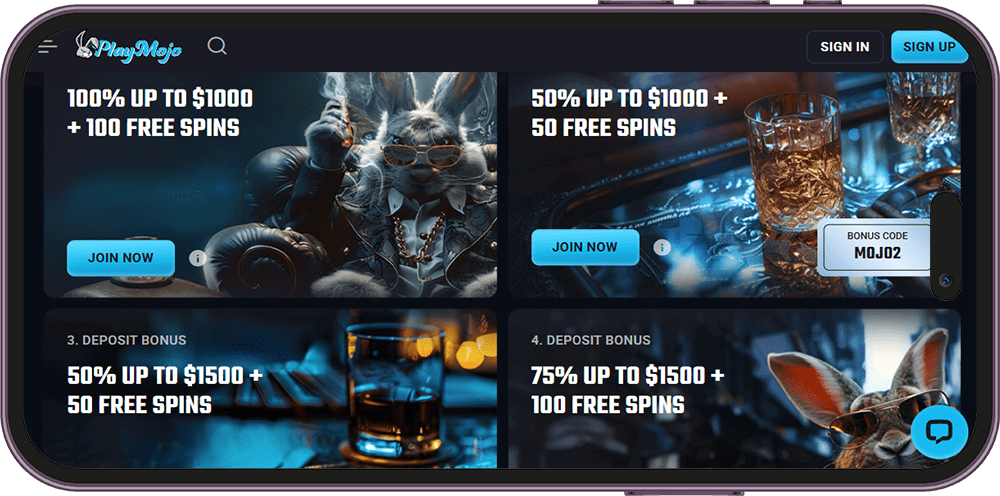The image size is (1000, 496).
Task: Click the PlayMojo rabbit logo
Action: [128, 47]
